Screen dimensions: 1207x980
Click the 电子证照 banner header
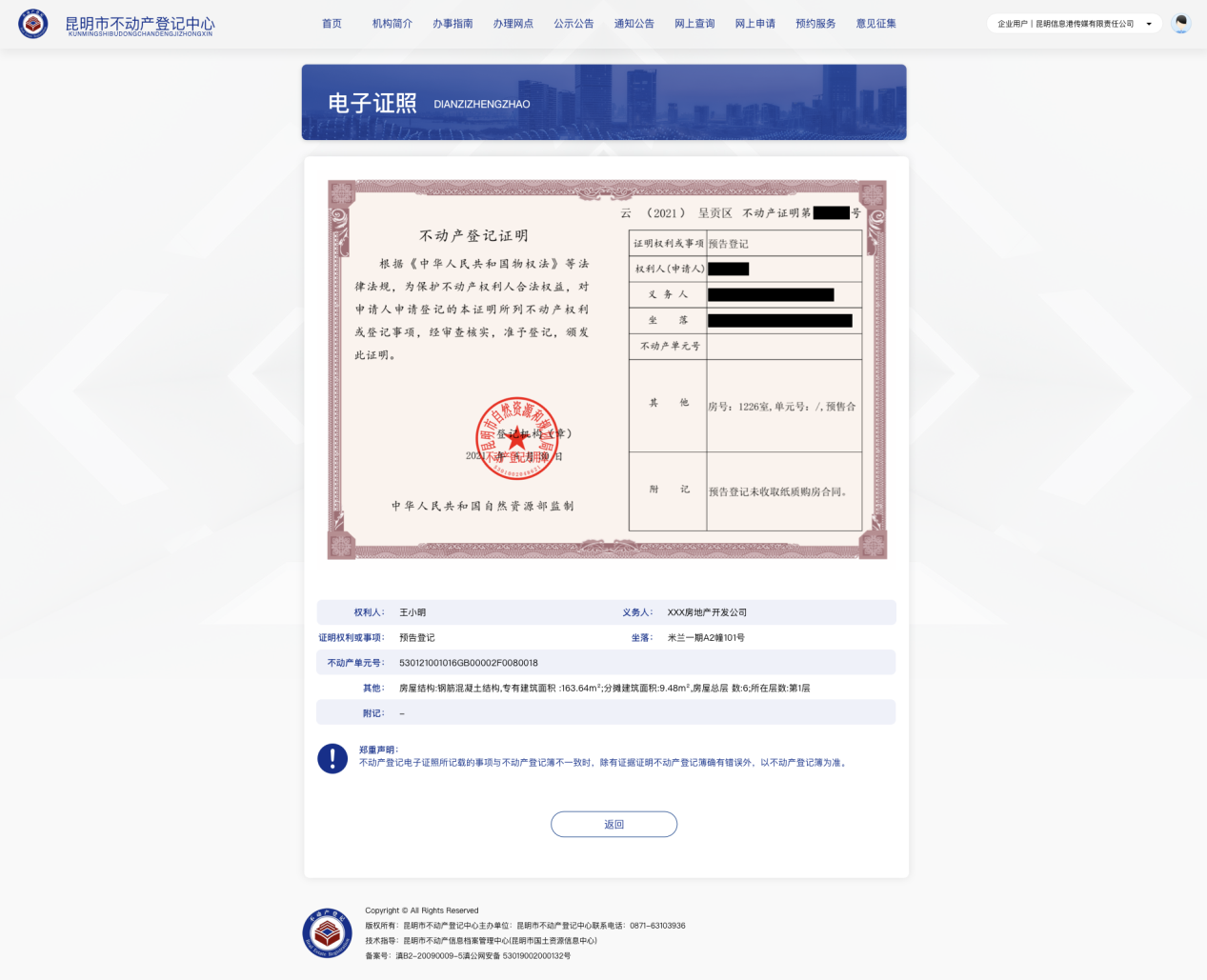pos(604,103)
